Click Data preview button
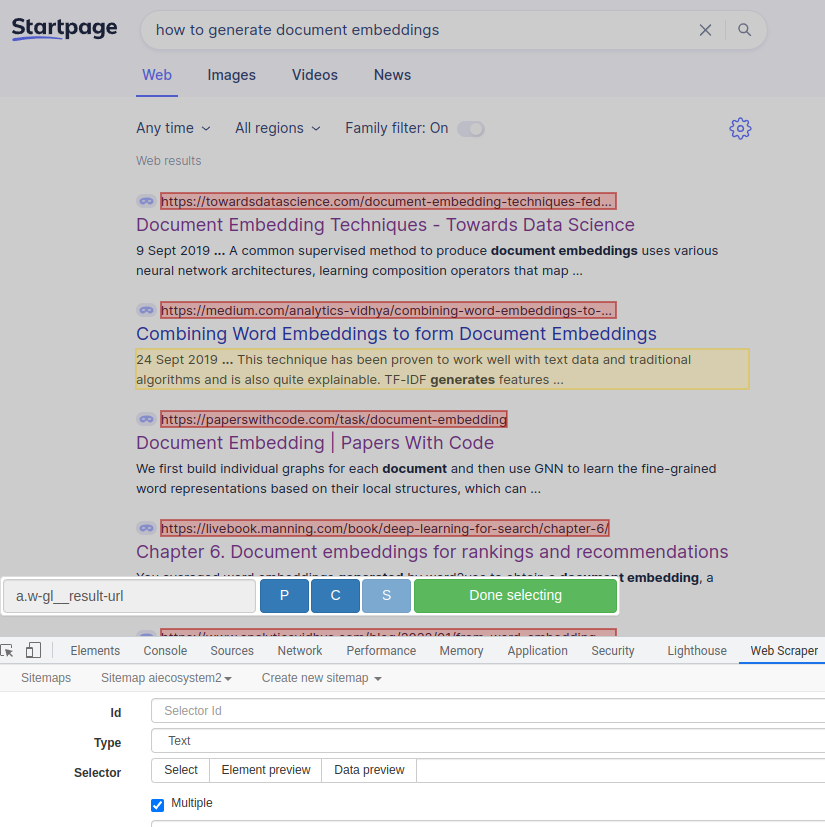The image size is (825, 827). (369, 770)
